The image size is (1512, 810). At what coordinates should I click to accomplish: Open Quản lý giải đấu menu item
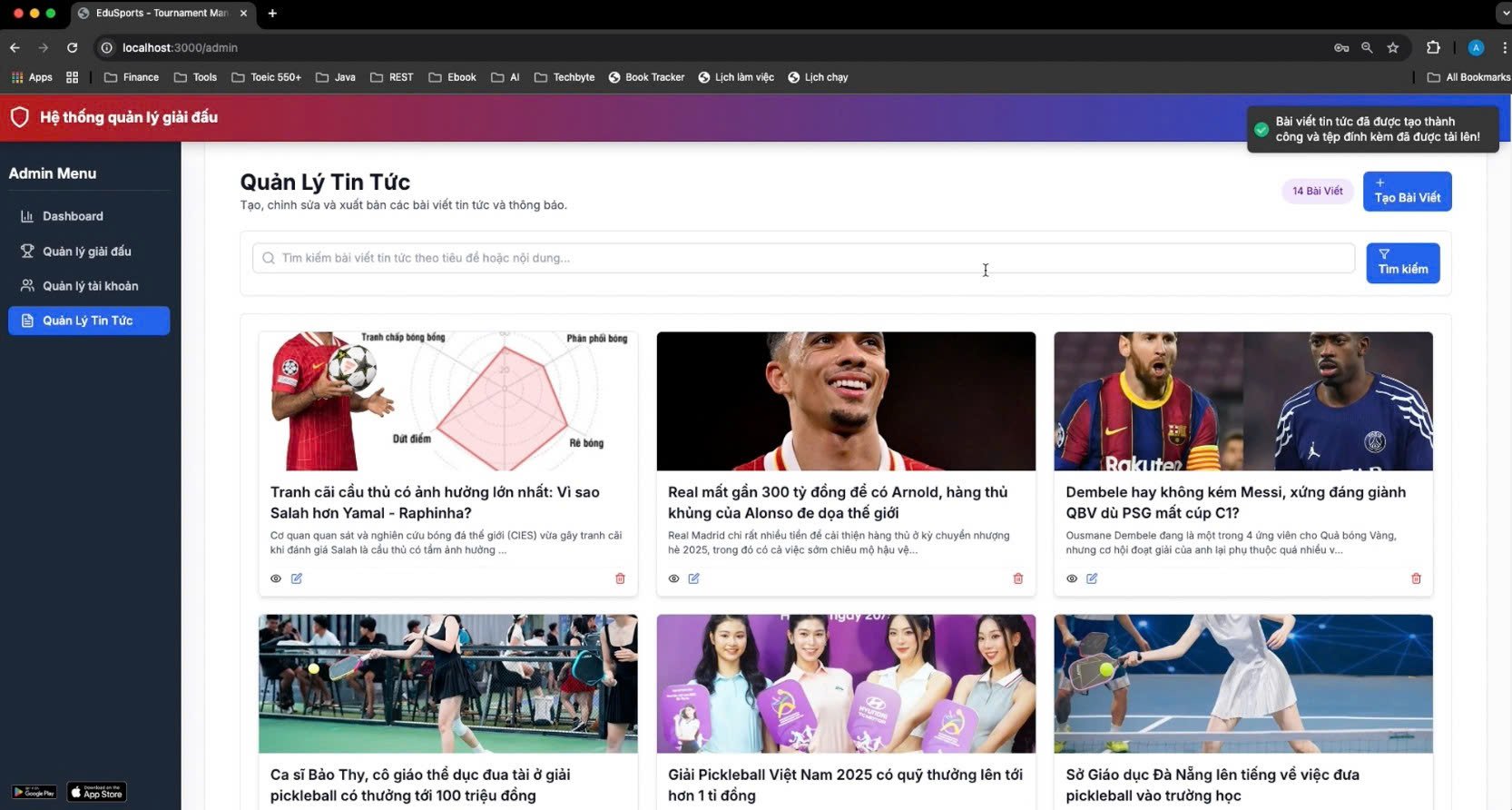pyautogui.click(x=89, y=252)
